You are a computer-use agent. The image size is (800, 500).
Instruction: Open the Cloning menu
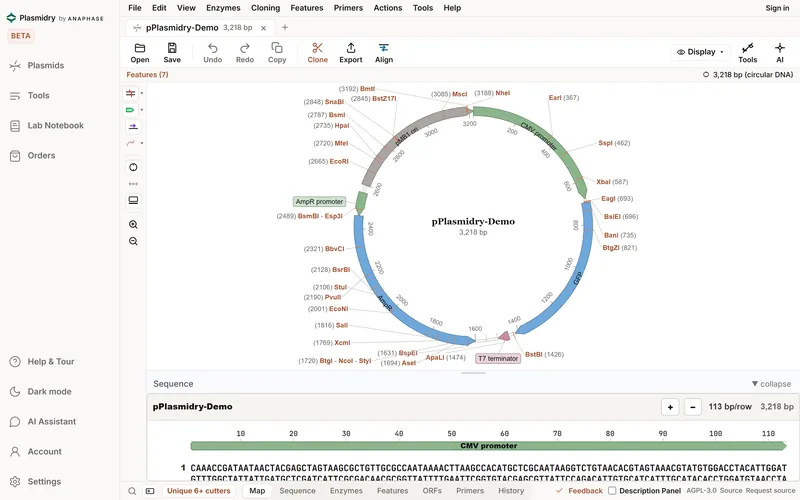(x=265, y=8)
